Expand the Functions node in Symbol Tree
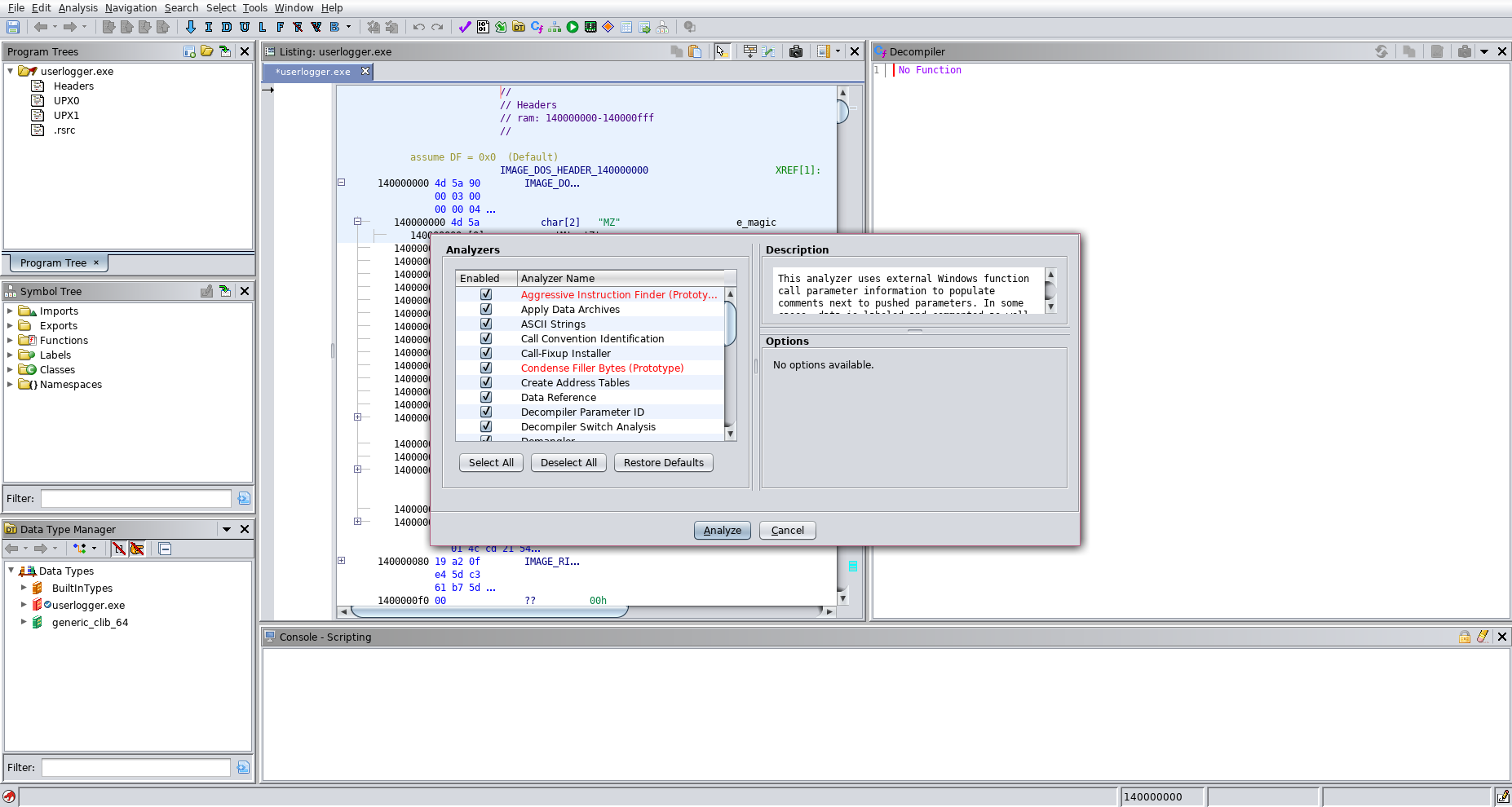Viewport: 1512px width, 807px height. [10, 340]
